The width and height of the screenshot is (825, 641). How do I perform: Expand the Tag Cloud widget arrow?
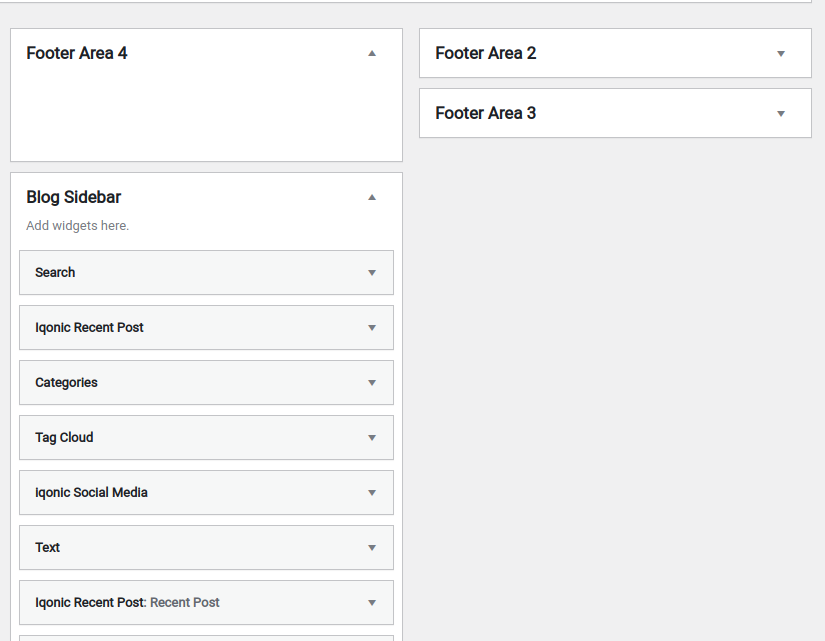372,437
